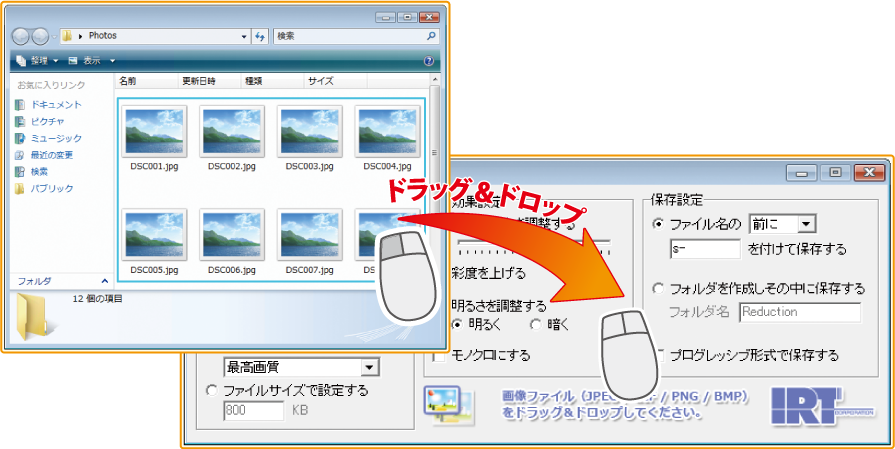Open the 最高画質 quality dropdown
Image resolution: width=895 pixels, height=449 pixels.
pos(370,367)
